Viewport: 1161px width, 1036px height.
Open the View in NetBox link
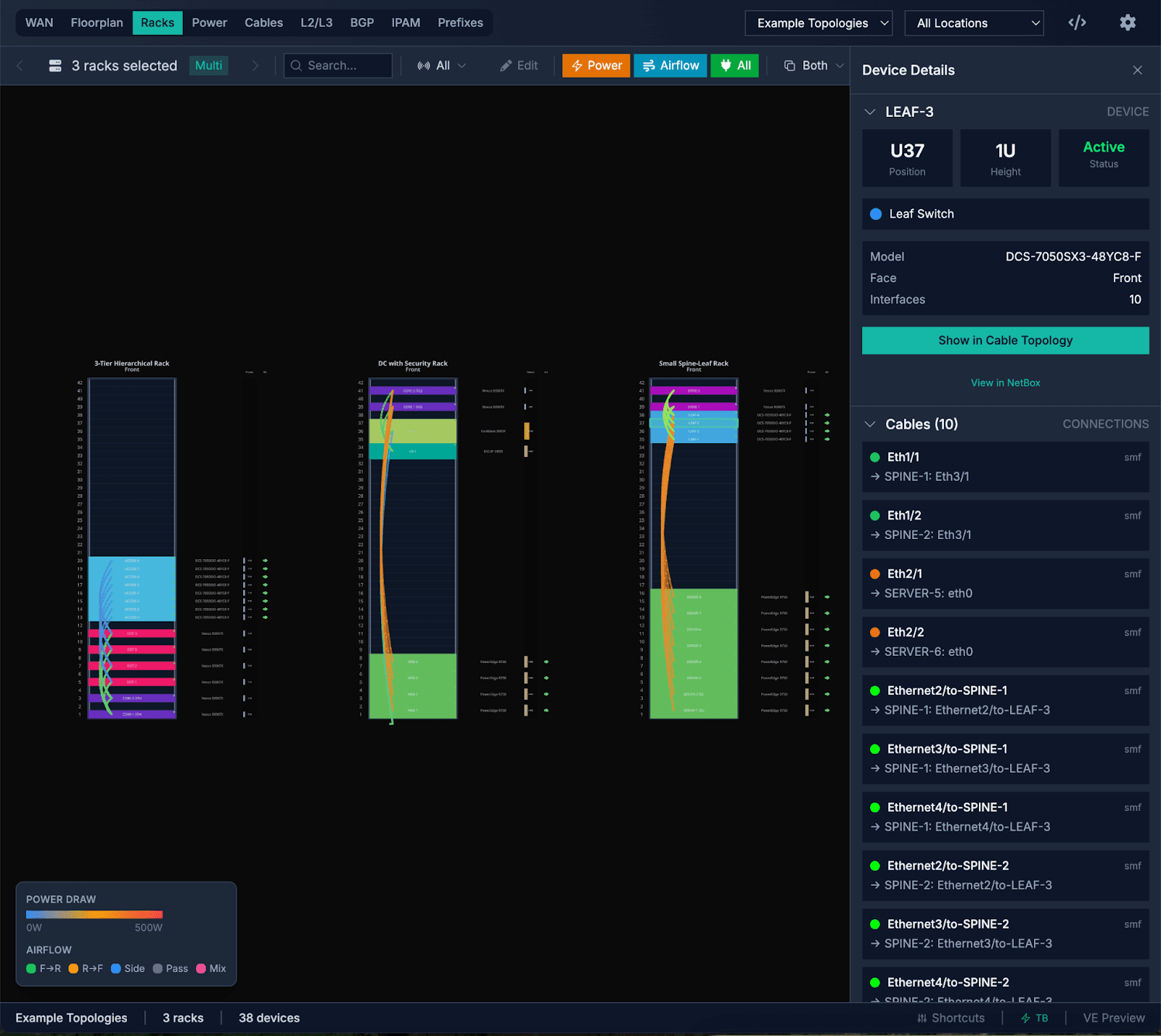pyautogui.click(x=1005, y=383)
